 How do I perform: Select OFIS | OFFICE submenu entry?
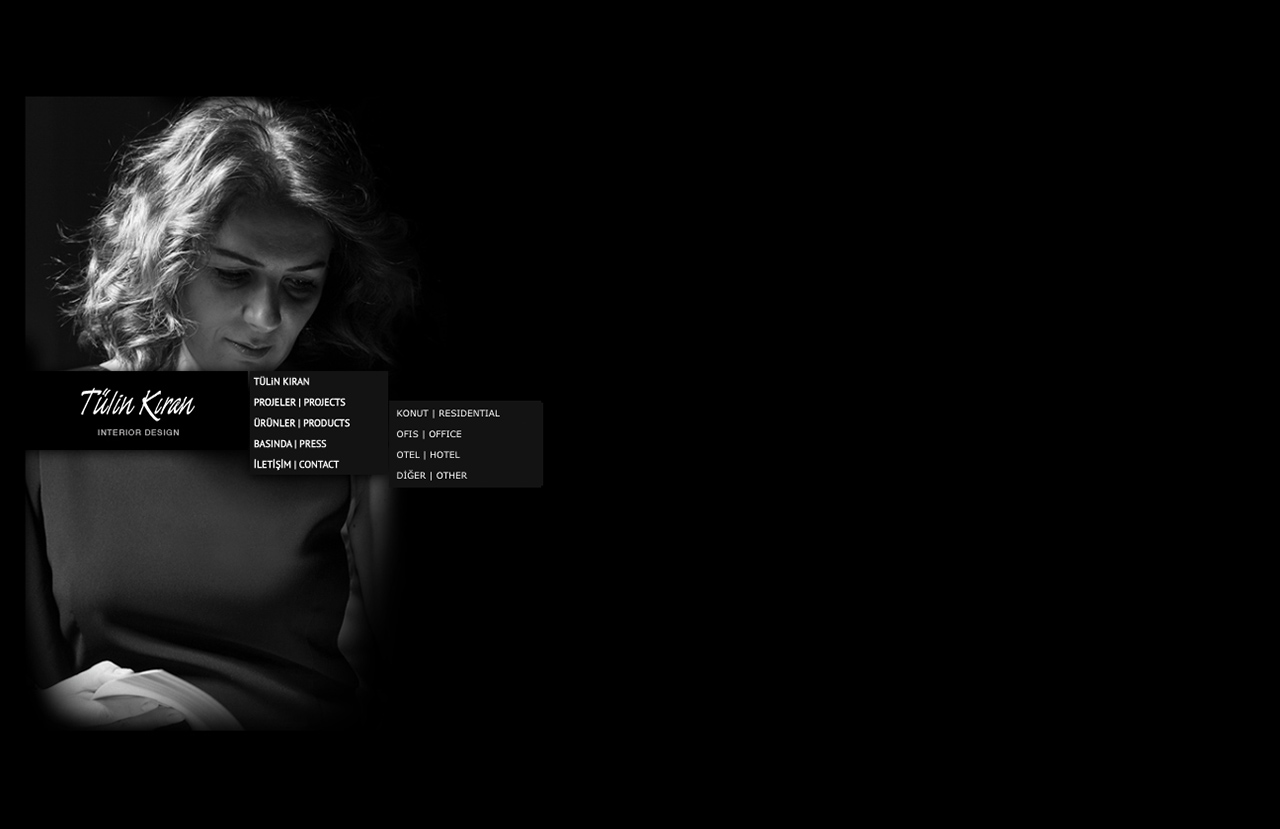(x=429, y=435)
